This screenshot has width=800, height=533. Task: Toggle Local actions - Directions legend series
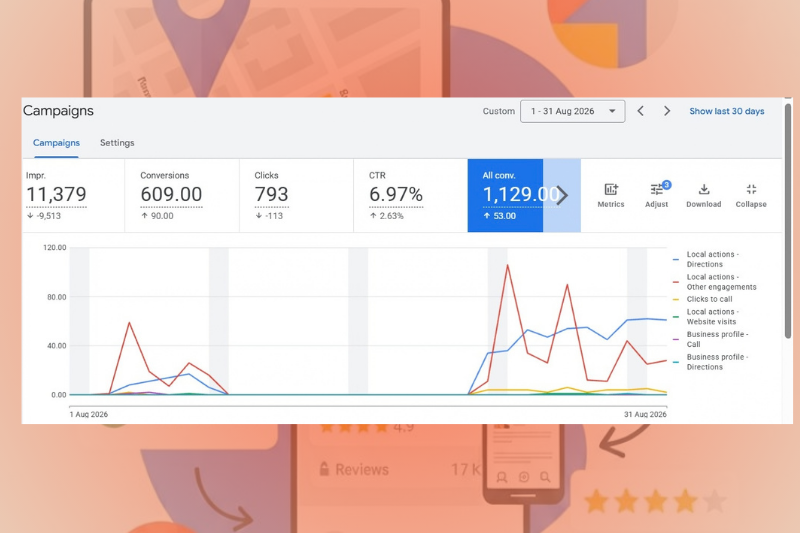point(706,259)
